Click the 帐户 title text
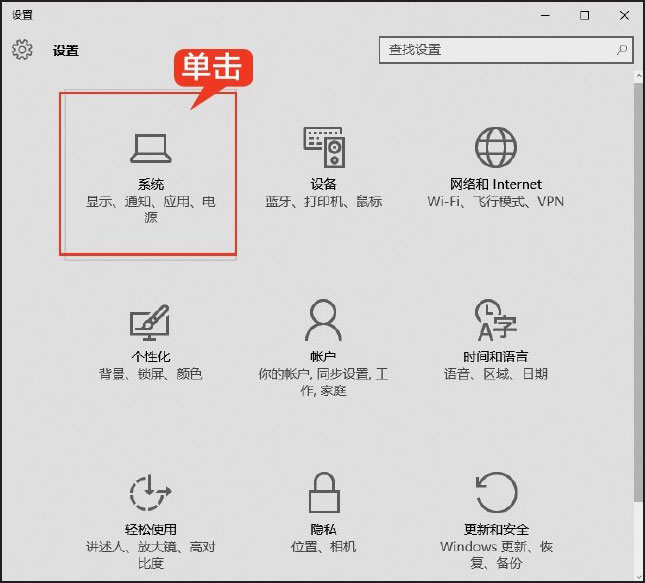645x583 pixels. (323, 356)
